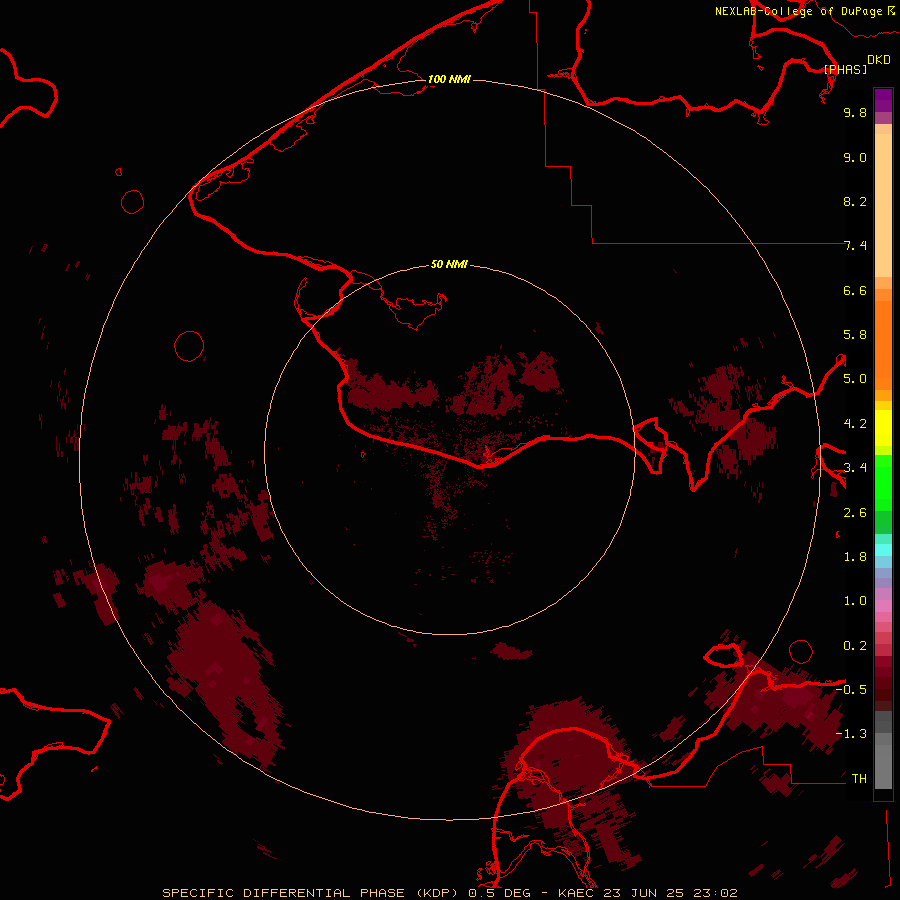
Task: Click the 2.6 scale value
Action: [855, 513]
